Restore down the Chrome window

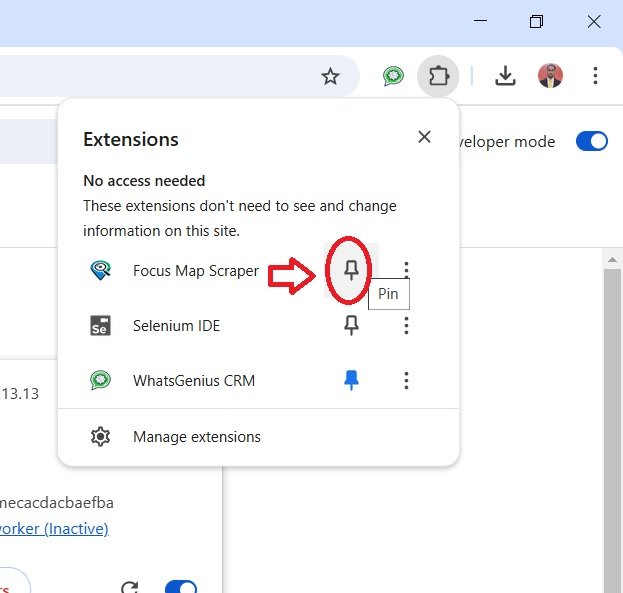536,21
